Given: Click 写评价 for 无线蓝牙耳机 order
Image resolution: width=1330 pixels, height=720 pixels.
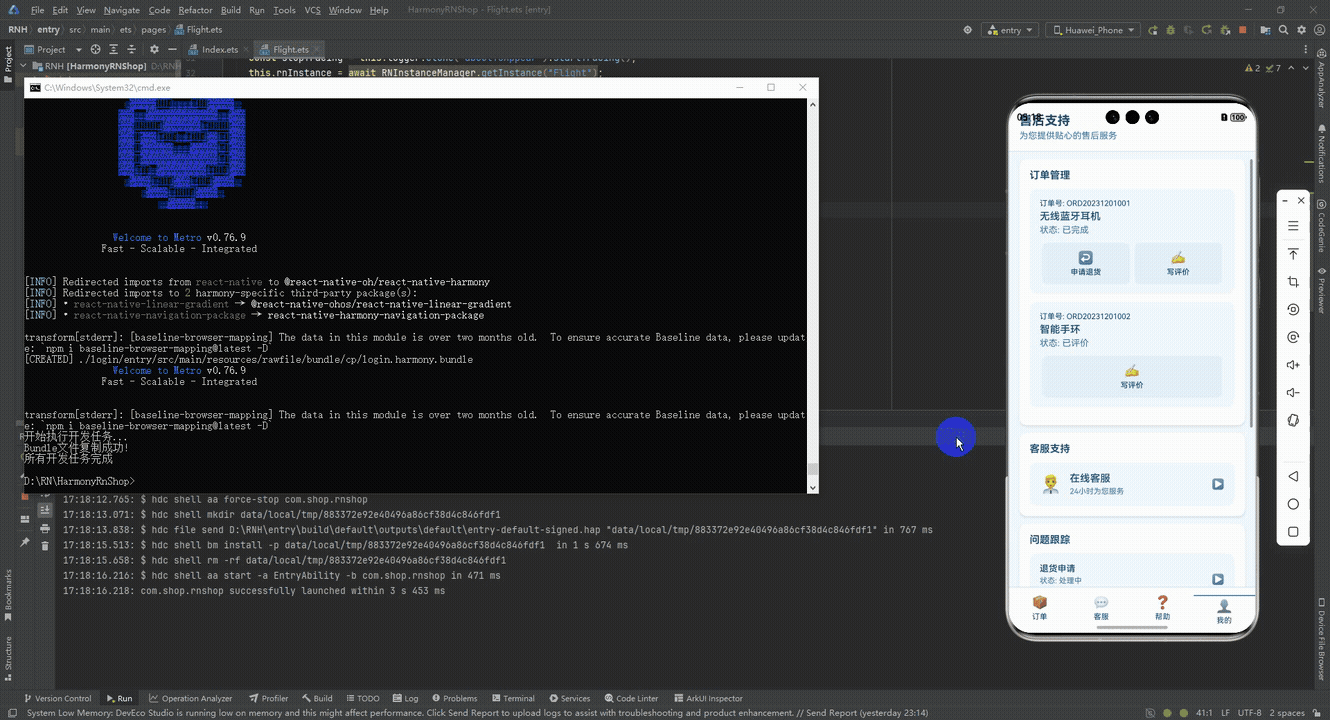Looking at the screenshot, I should (1178, 263).
